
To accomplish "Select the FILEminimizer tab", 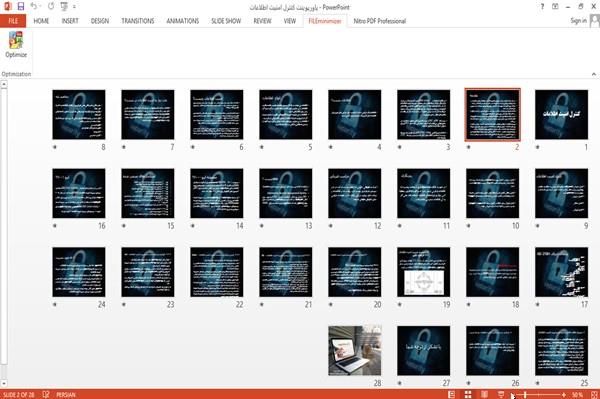I will (325, 21).
